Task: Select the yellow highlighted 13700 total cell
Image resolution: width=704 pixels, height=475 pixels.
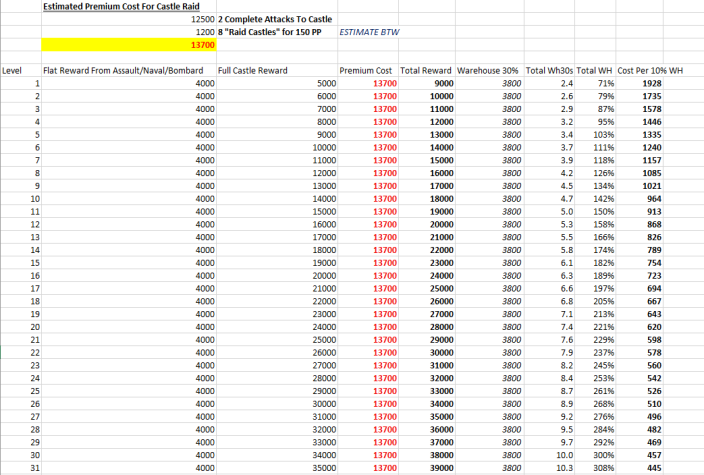Action: click(129, 45)
